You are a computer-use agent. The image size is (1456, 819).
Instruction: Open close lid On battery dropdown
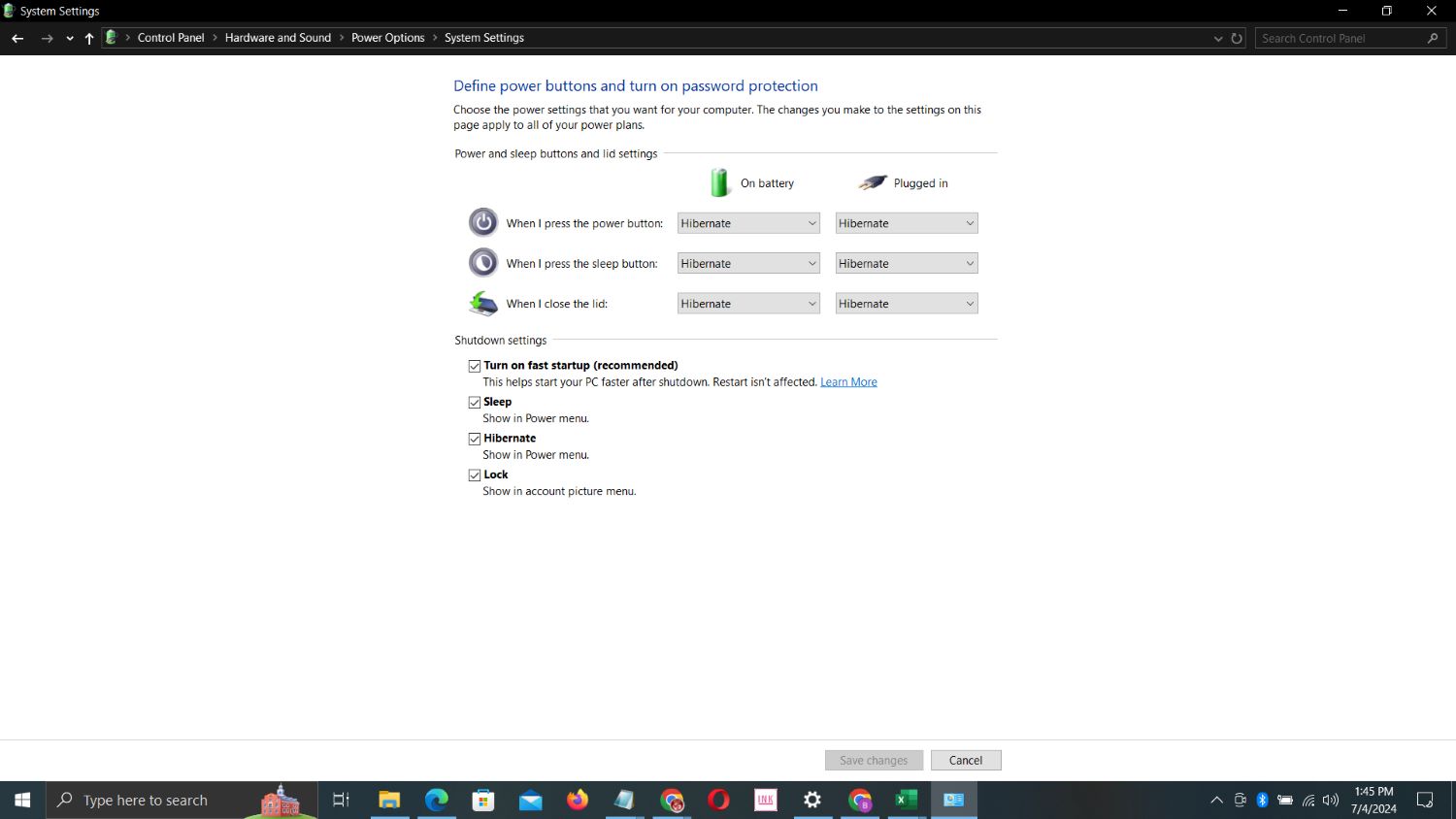click(748, 304)
